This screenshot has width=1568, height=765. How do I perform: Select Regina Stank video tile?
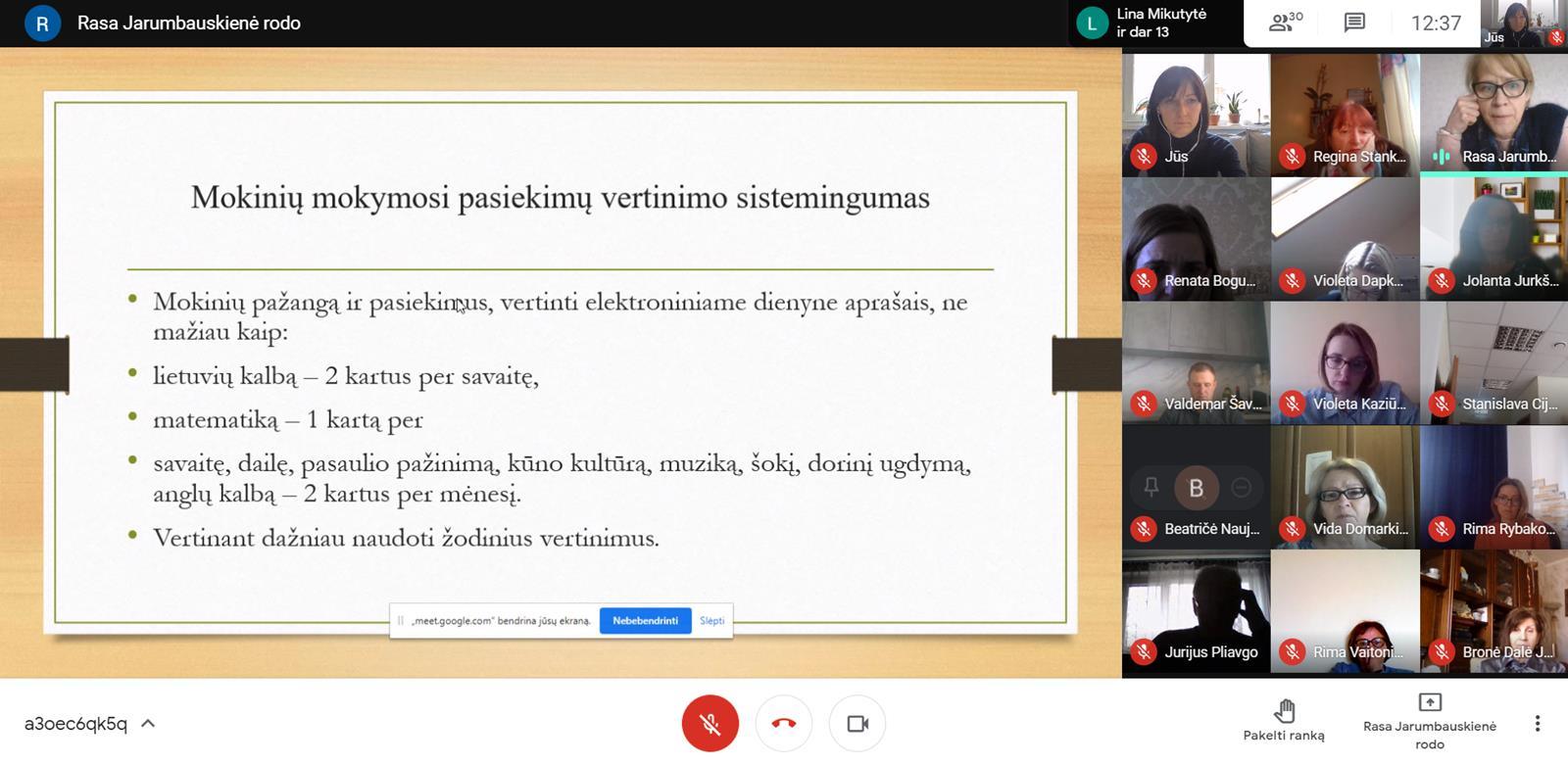click(x=1345, y=113)
